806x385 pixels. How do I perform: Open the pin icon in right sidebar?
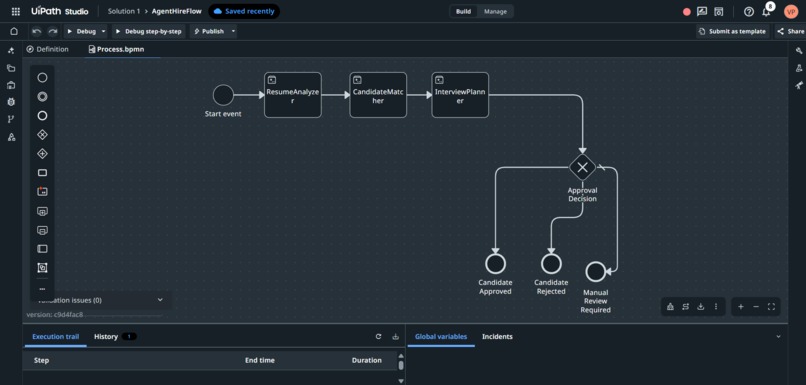798,85
